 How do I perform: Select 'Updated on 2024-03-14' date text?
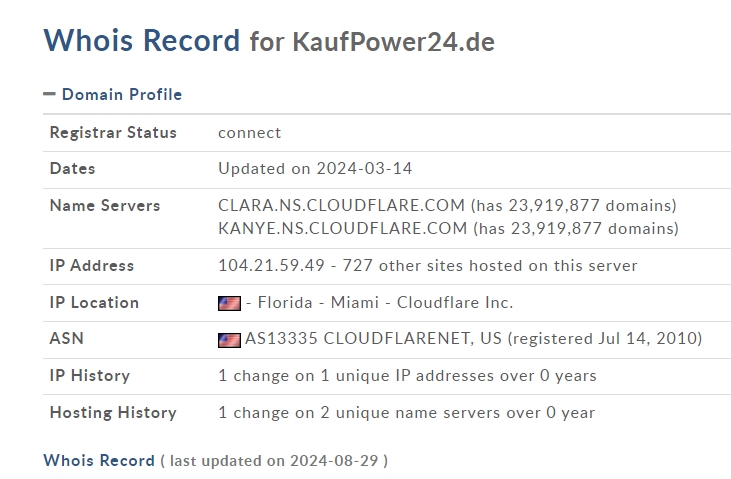pyautogui.click(x=315, y=168)
